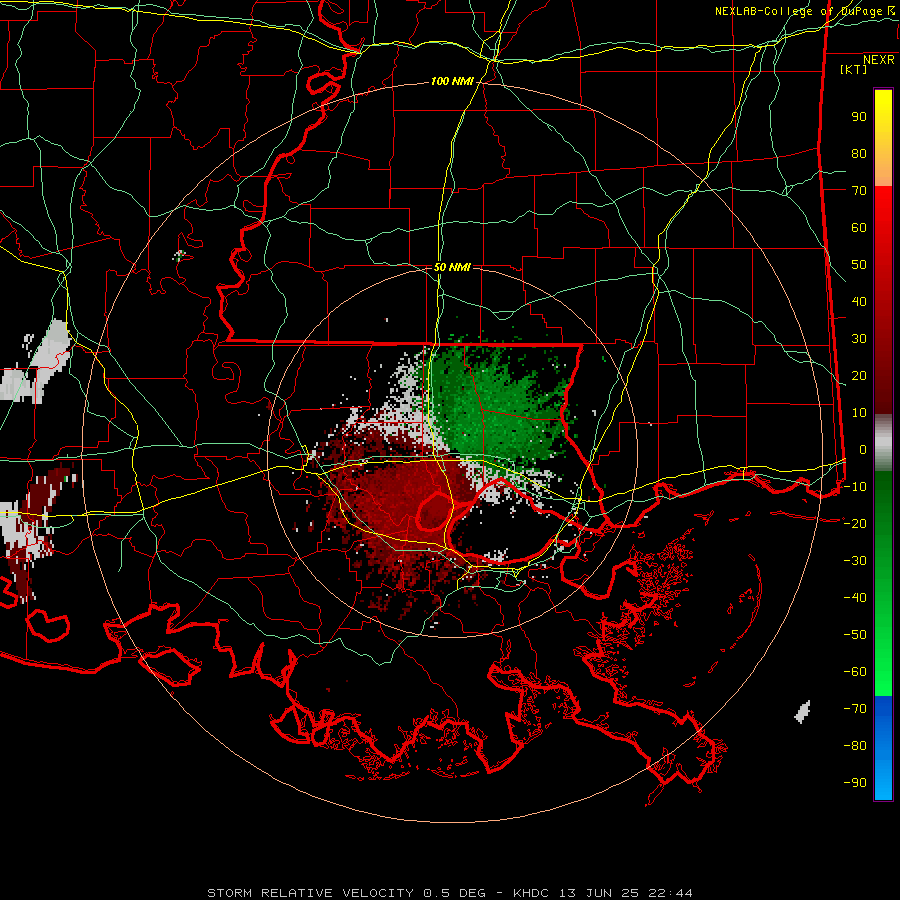Click the 90 knot value on color scale
This screenshot has height=900, width=900.
(859, 117)
